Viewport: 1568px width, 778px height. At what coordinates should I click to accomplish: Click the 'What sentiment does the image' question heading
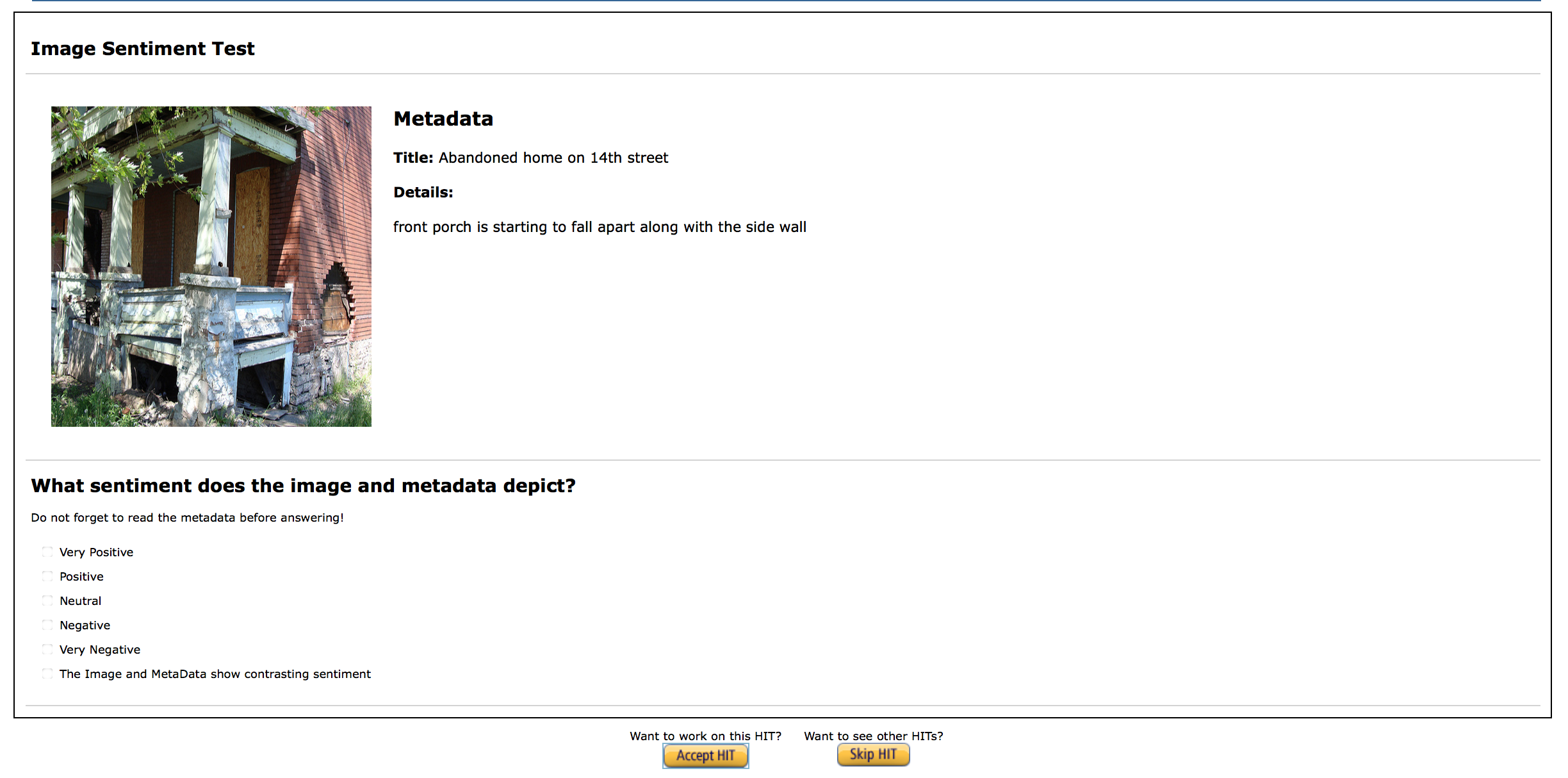coord(303,486)
